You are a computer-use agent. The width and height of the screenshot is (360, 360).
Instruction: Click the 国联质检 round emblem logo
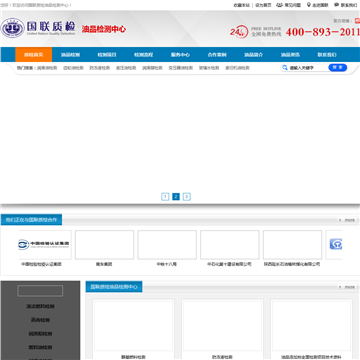click(x=13, y=28)
